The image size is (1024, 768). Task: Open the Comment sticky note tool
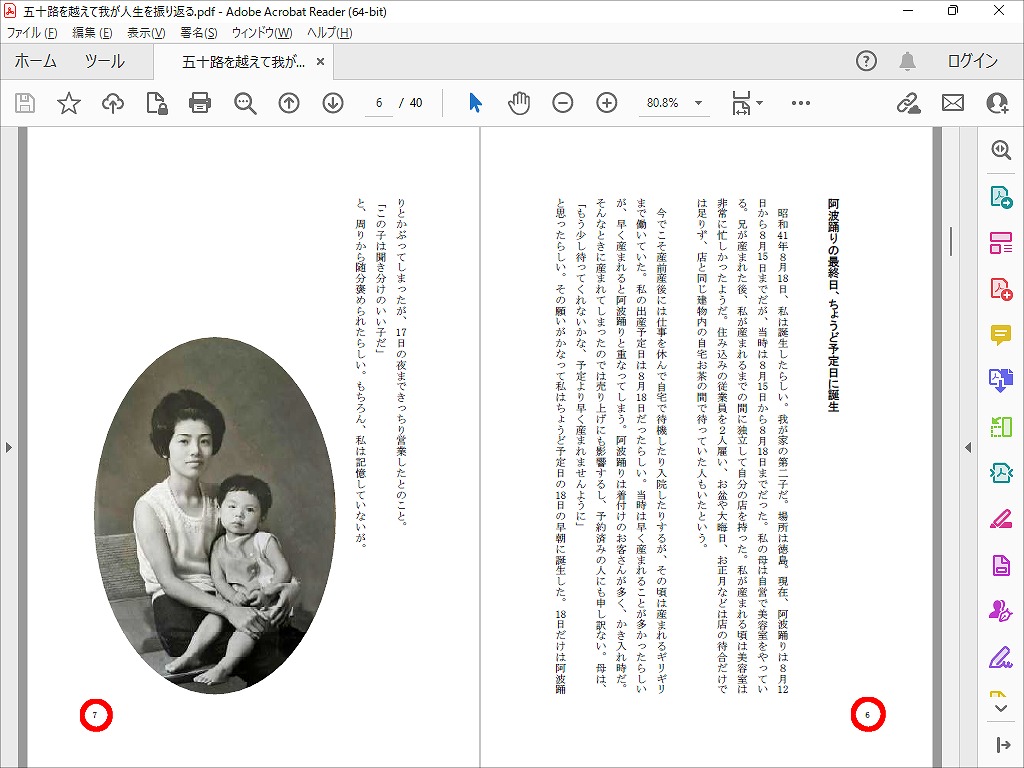pyautogui.click(x=1000, y=335)
